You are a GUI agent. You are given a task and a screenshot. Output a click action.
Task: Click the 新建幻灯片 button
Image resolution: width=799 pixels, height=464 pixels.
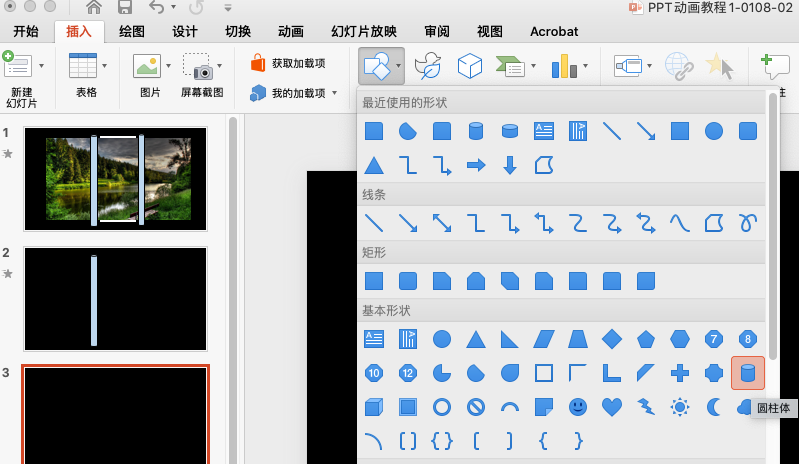point(21,79)
